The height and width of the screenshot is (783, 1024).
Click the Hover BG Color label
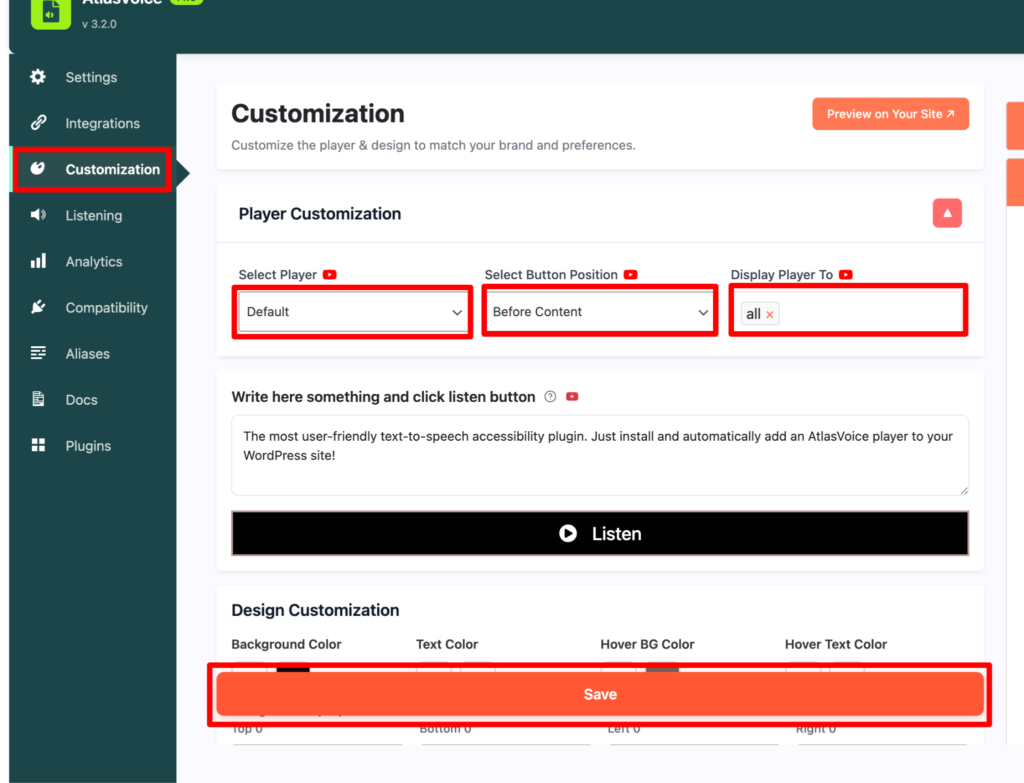(x=647, y=644)
